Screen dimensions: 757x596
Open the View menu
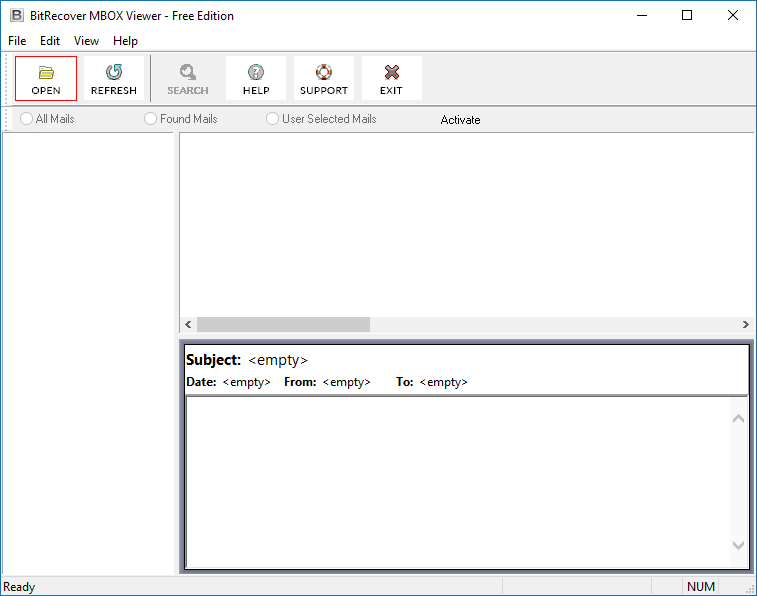pos(86,41)
